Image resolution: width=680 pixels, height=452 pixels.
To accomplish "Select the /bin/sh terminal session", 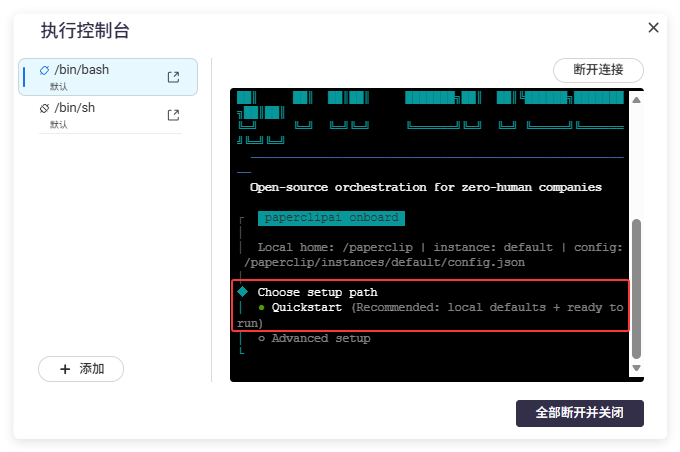I will coord(108,115).
